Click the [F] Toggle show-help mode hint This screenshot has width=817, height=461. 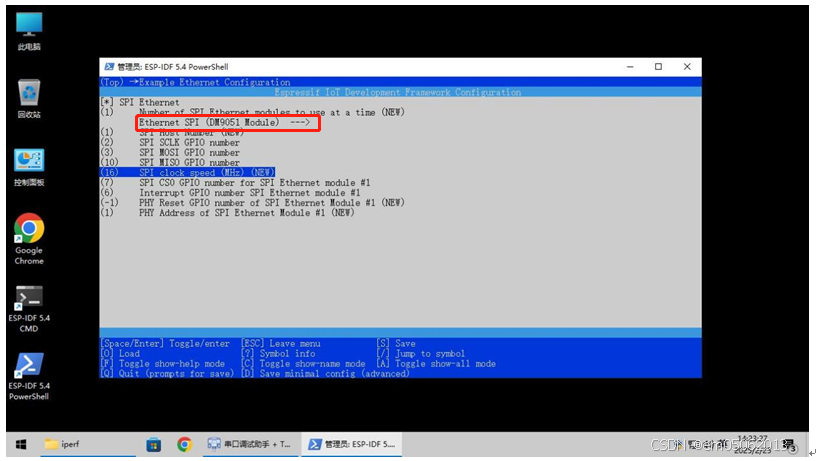tap(163, 364)
